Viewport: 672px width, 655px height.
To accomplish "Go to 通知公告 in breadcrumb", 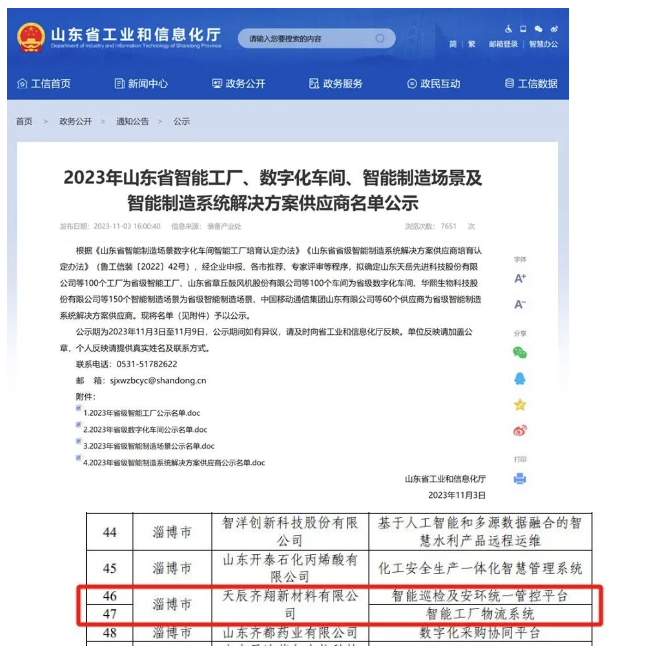I will 132,121.
